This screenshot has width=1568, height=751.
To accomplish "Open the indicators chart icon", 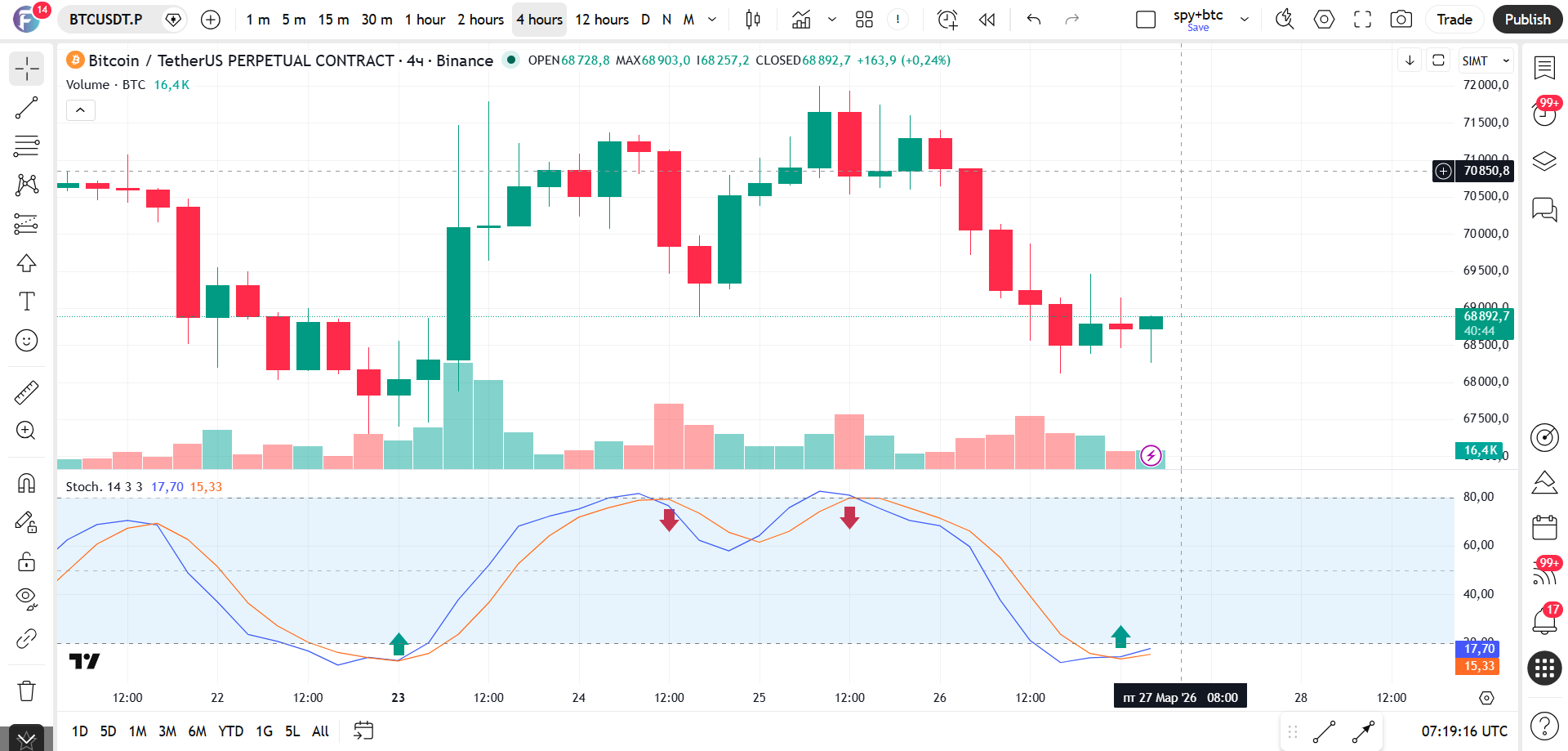I will tap(801, 20).
